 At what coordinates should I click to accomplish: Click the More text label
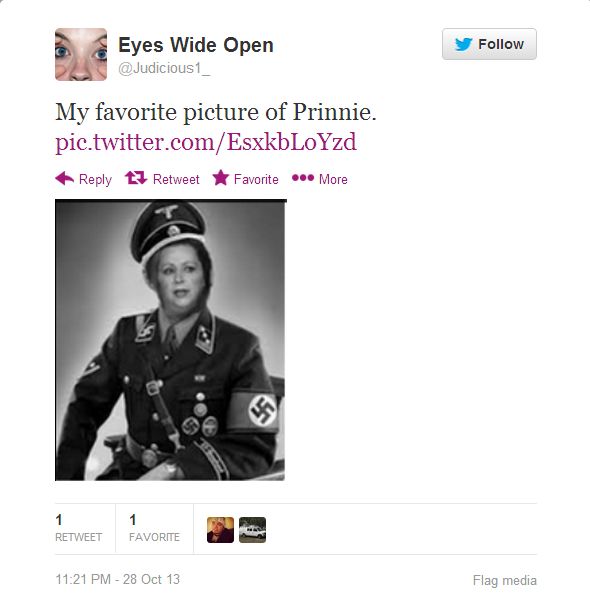[x=333, y=179]
